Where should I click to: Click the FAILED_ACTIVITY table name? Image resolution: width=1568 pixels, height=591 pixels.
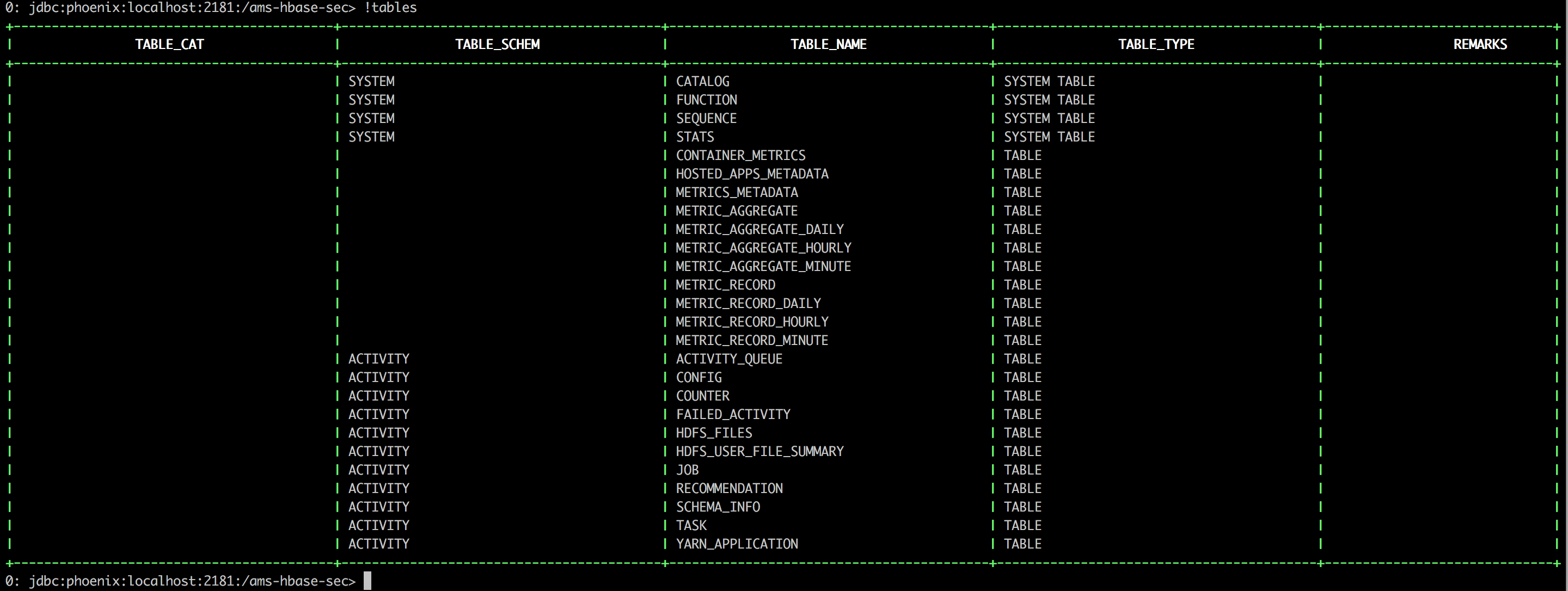coord(733,414)
